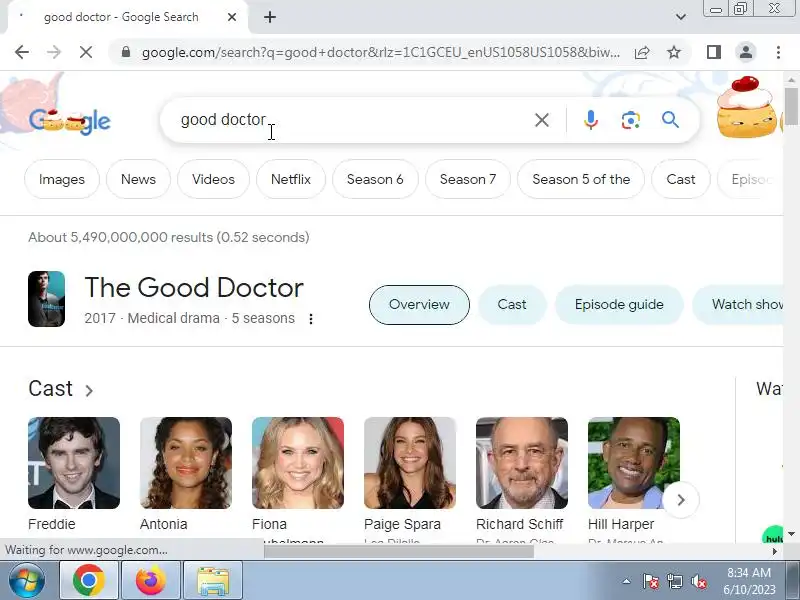
Task: Open Chrome from the taskbar
Action: (x=89, y=581)
